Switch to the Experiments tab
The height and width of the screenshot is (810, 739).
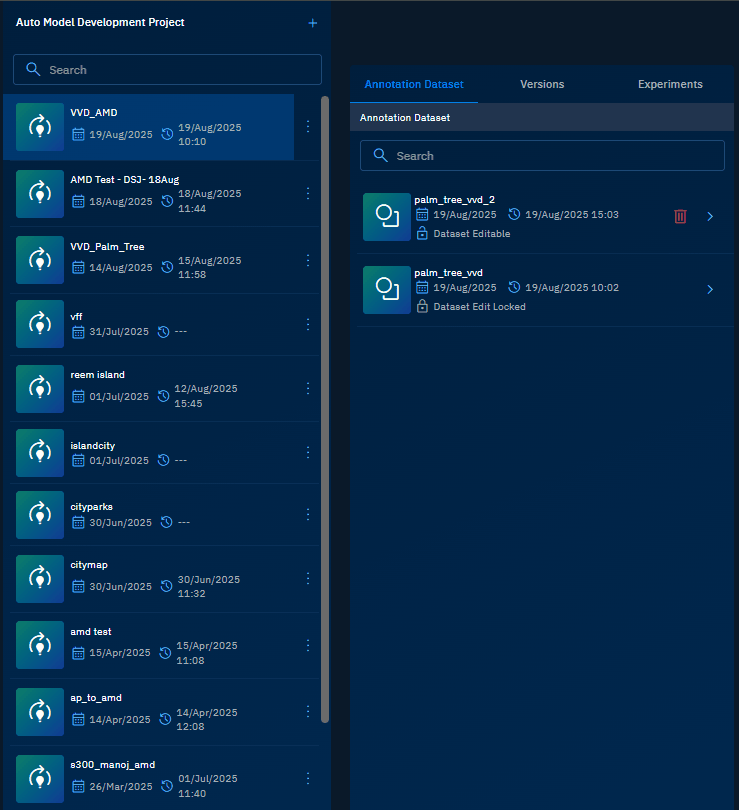click(x=670, y=85)
